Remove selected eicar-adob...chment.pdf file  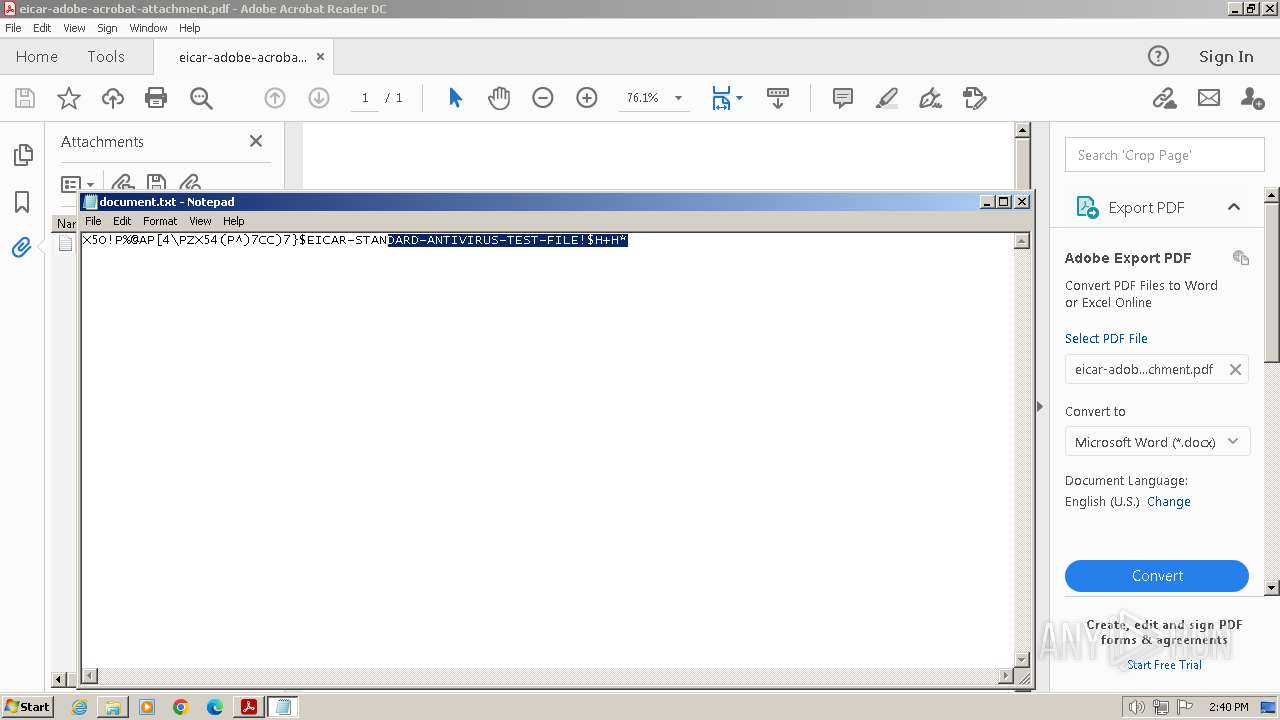click(1235, 369)
